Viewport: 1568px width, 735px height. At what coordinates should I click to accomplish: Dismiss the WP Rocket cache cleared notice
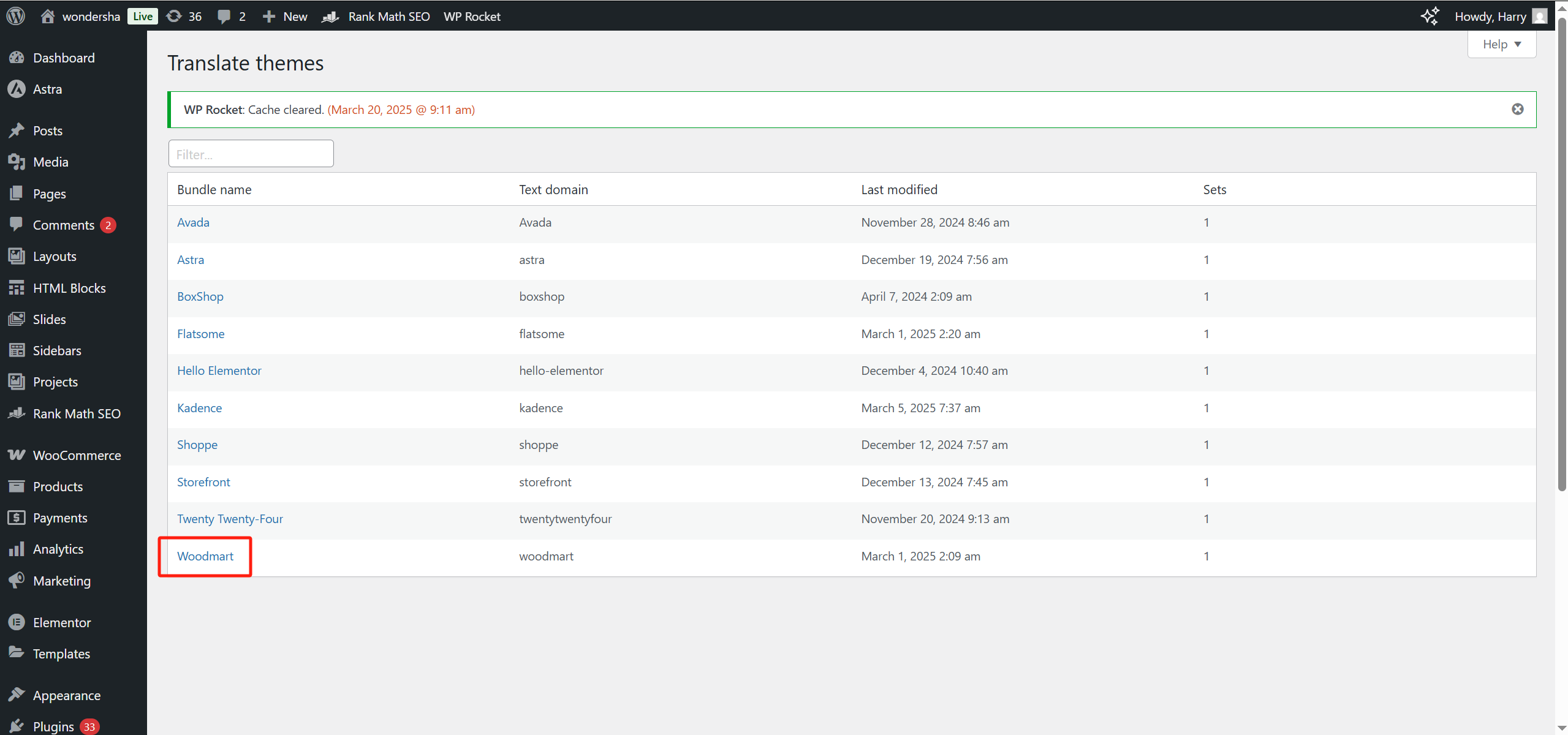(1517, 109)
